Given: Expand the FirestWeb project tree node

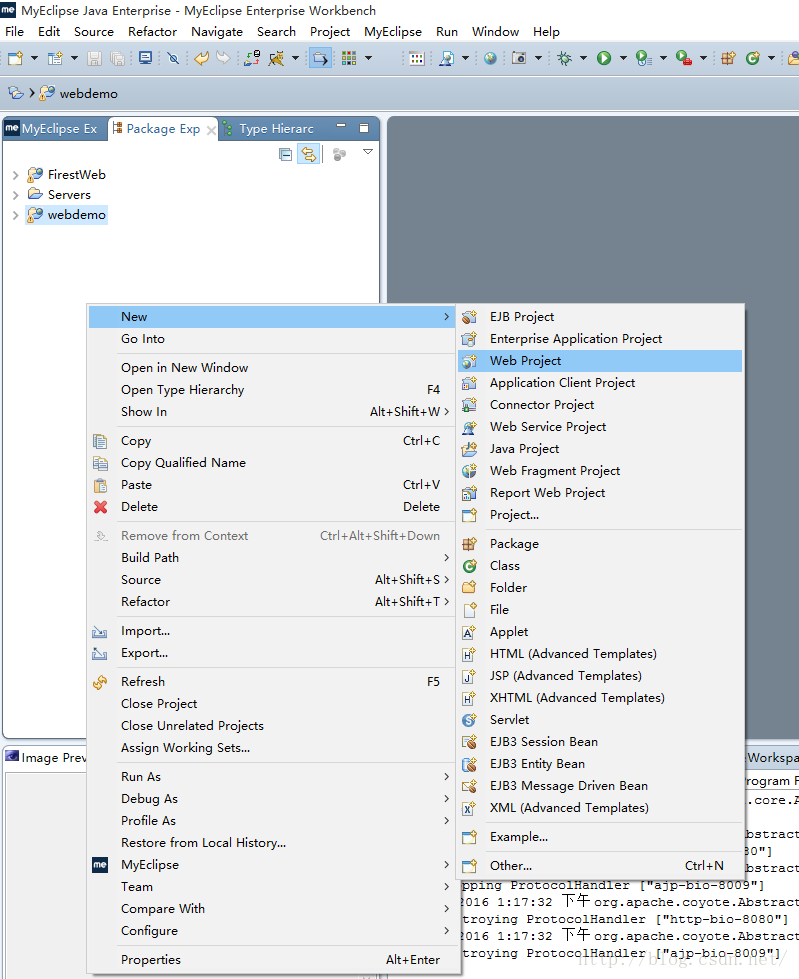Looking at the screenshot, I should (16, 175).
